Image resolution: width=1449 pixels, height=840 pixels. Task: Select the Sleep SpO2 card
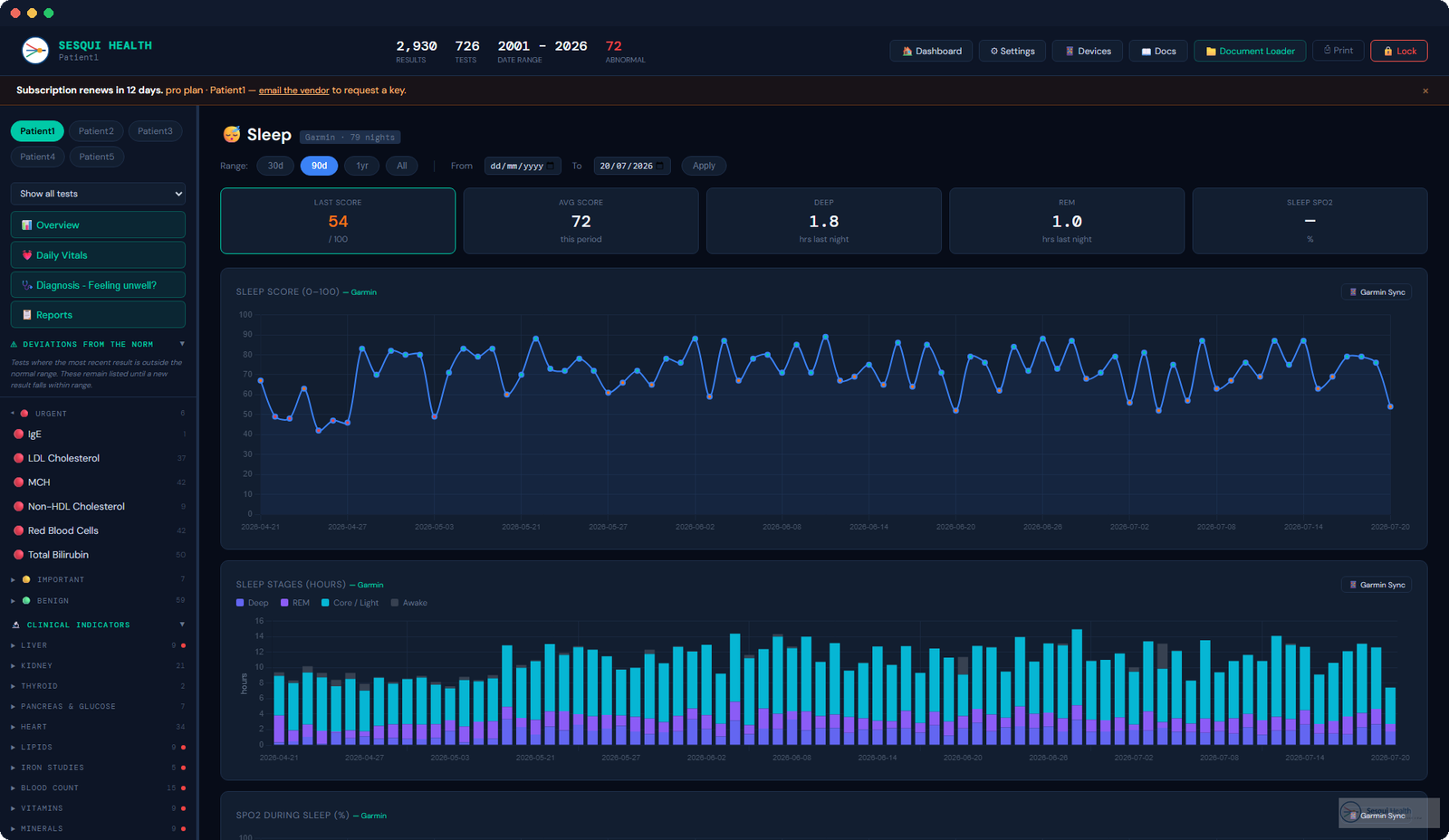[1310, 221]
